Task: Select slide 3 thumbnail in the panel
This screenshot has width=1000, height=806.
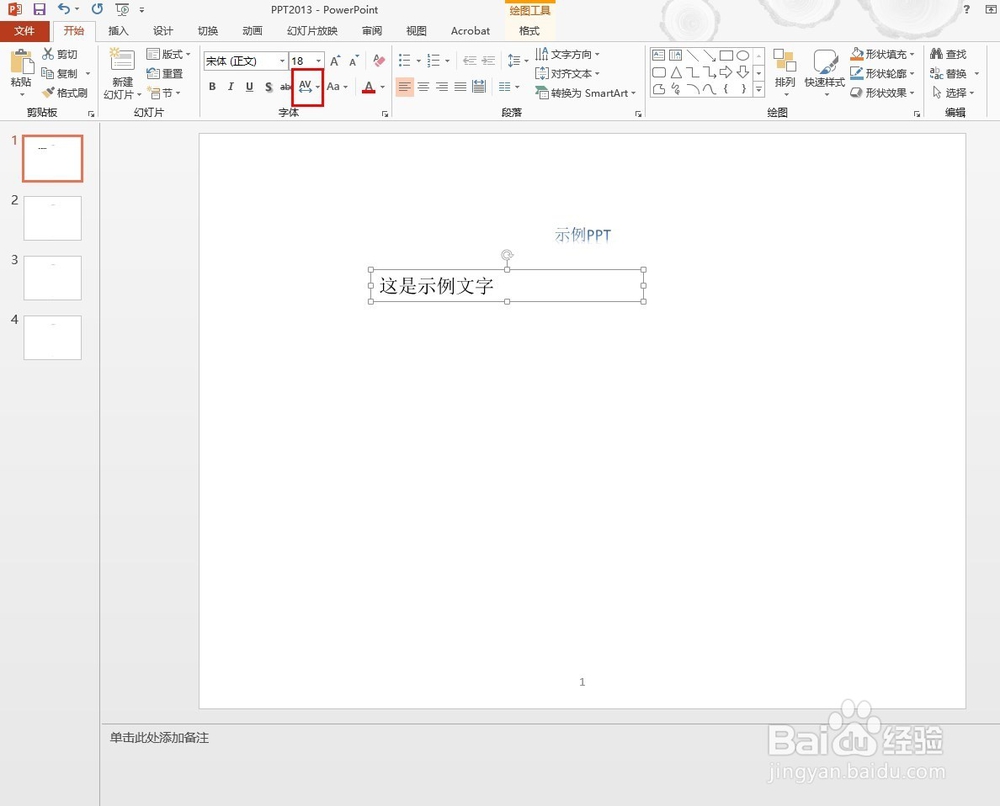Action: [x=52, y=277]
